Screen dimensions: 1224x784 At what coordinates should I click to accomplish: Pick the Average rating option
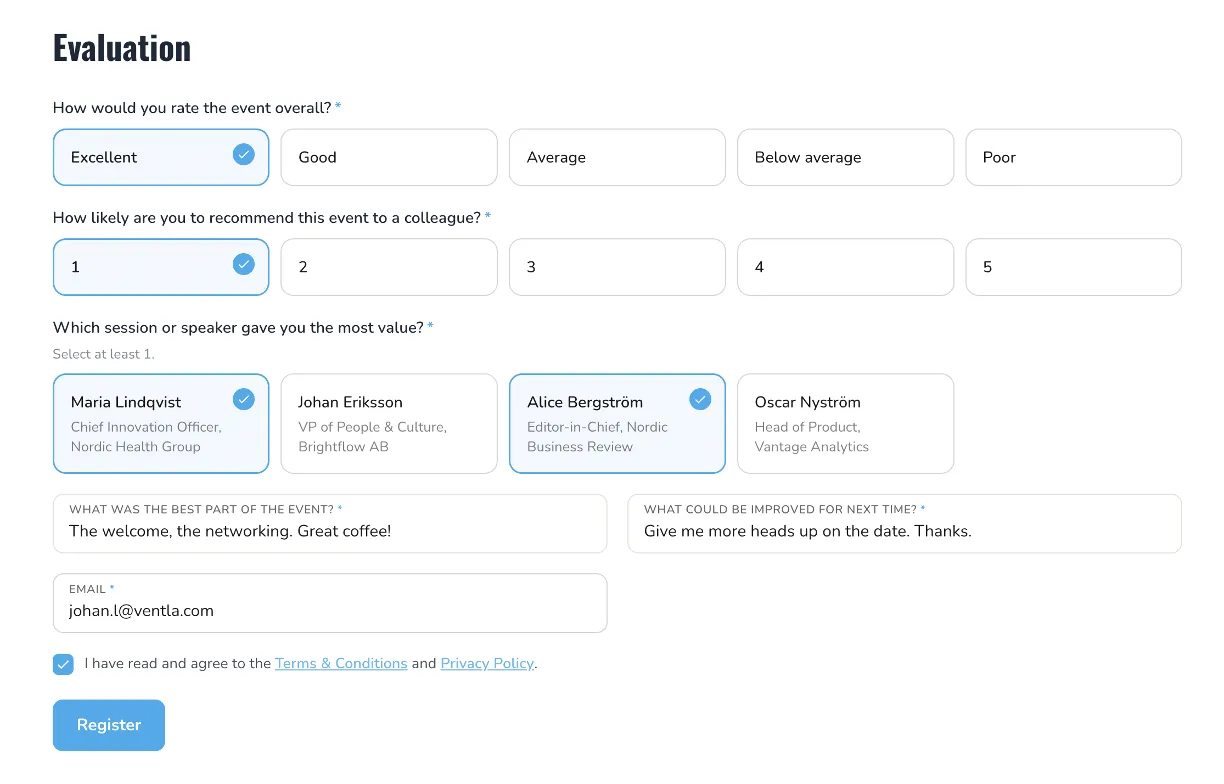(x=617, y=157)
